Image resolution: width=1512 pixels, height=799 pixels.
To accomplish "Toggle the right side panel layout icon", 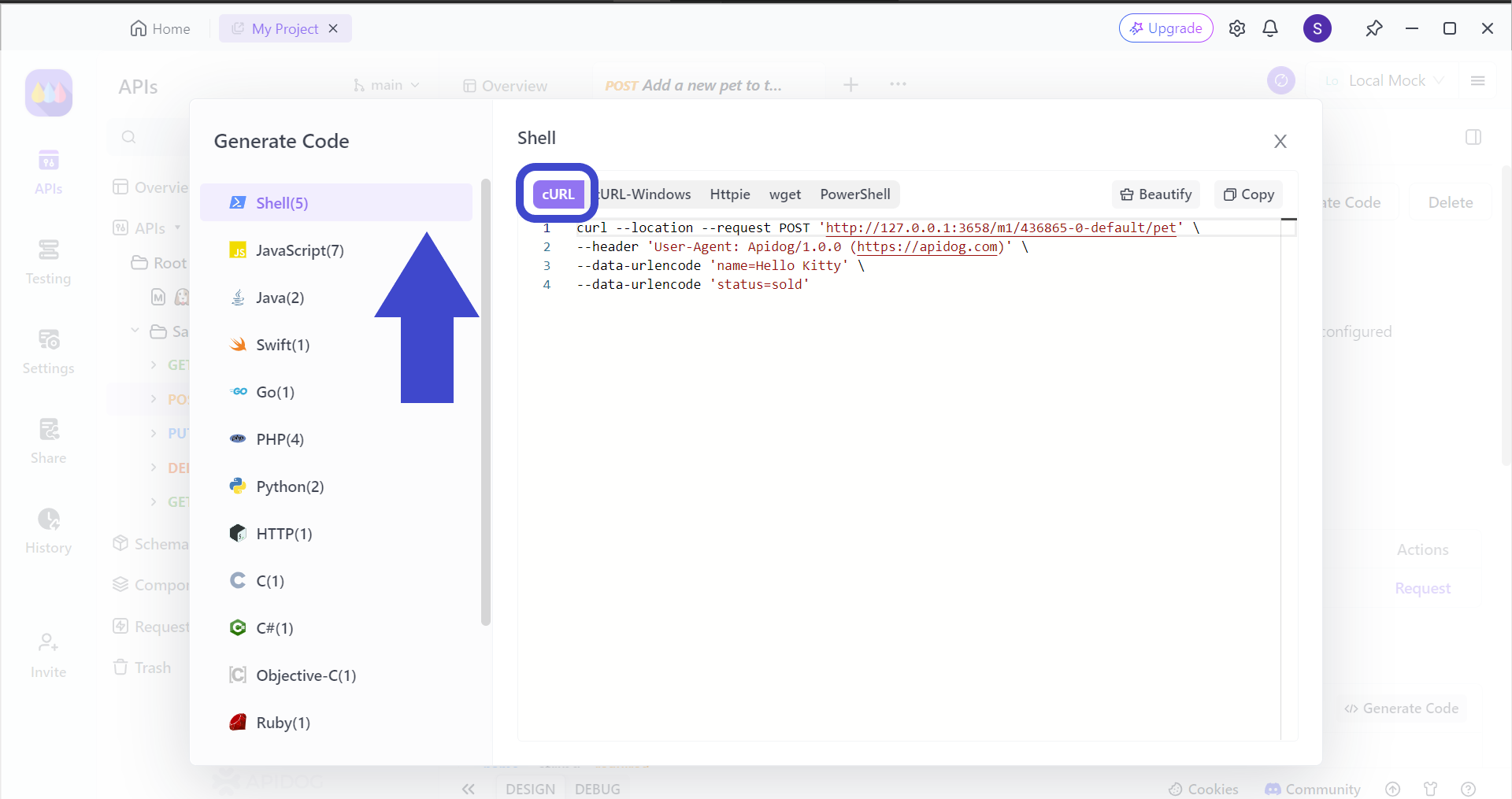I will point(1473,137).
